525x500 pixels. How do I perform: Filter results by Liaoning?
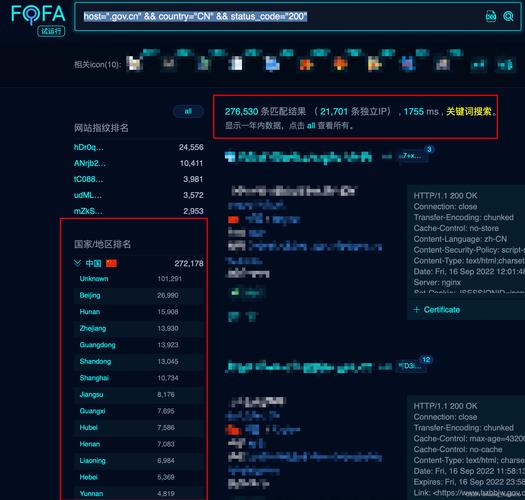coord(93,460)
